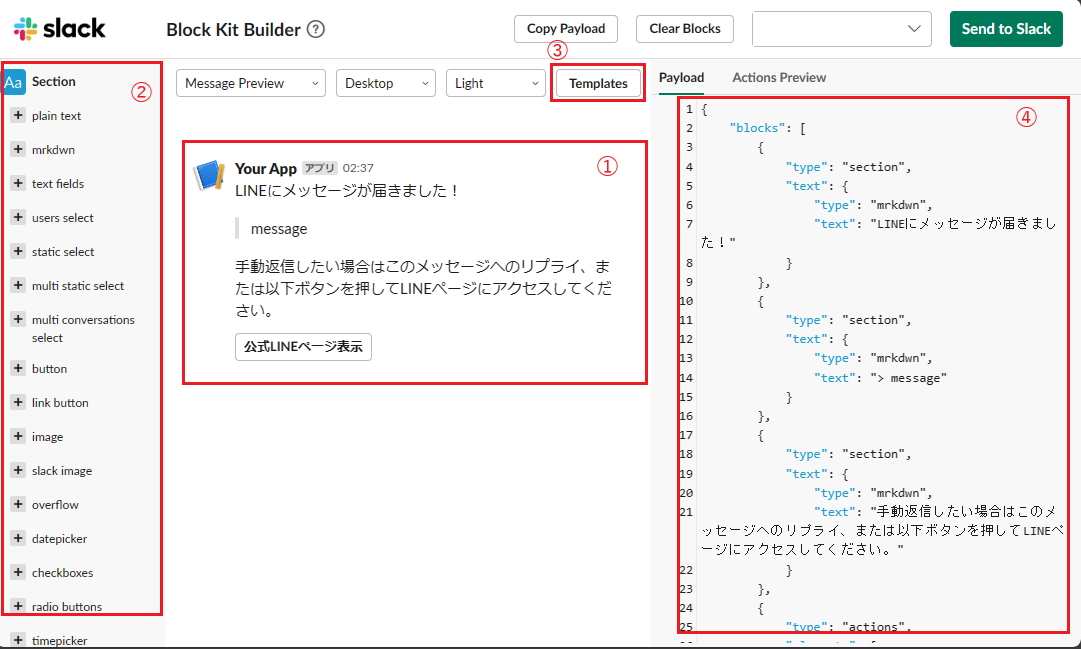
Task: Switch to the Payload tab
Action: pos(681,77)
